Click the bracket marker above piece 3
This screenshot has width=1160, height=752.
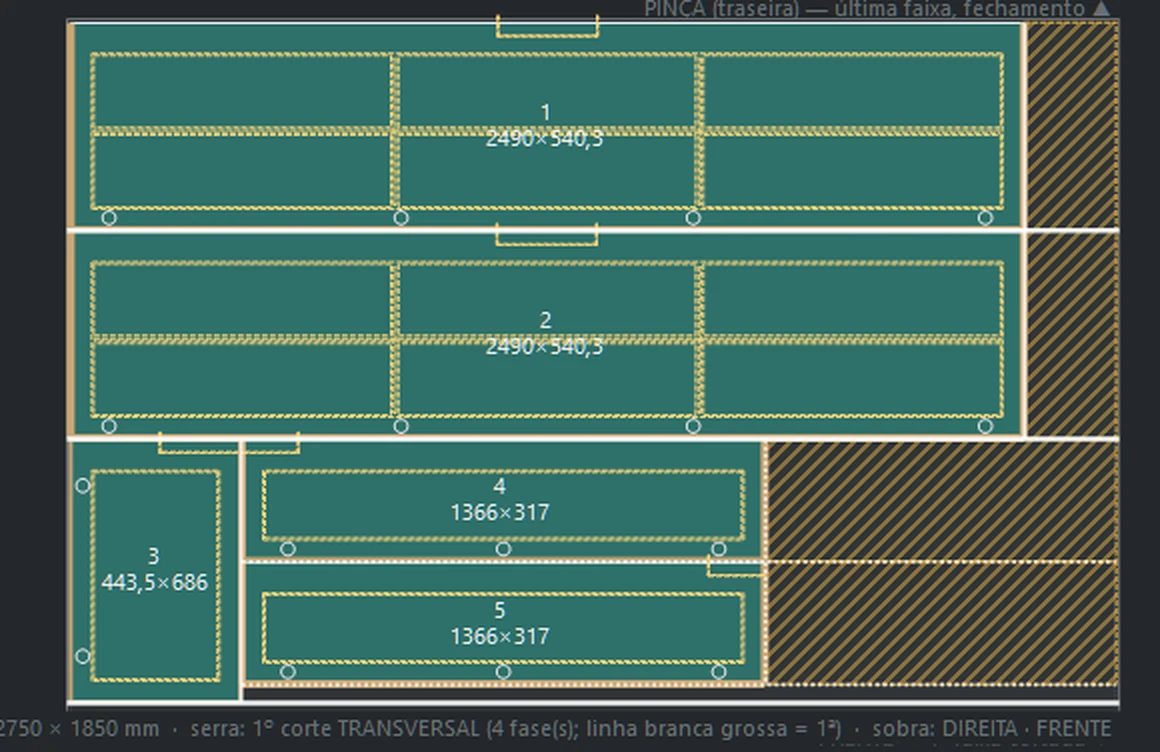tap(229, 443)
